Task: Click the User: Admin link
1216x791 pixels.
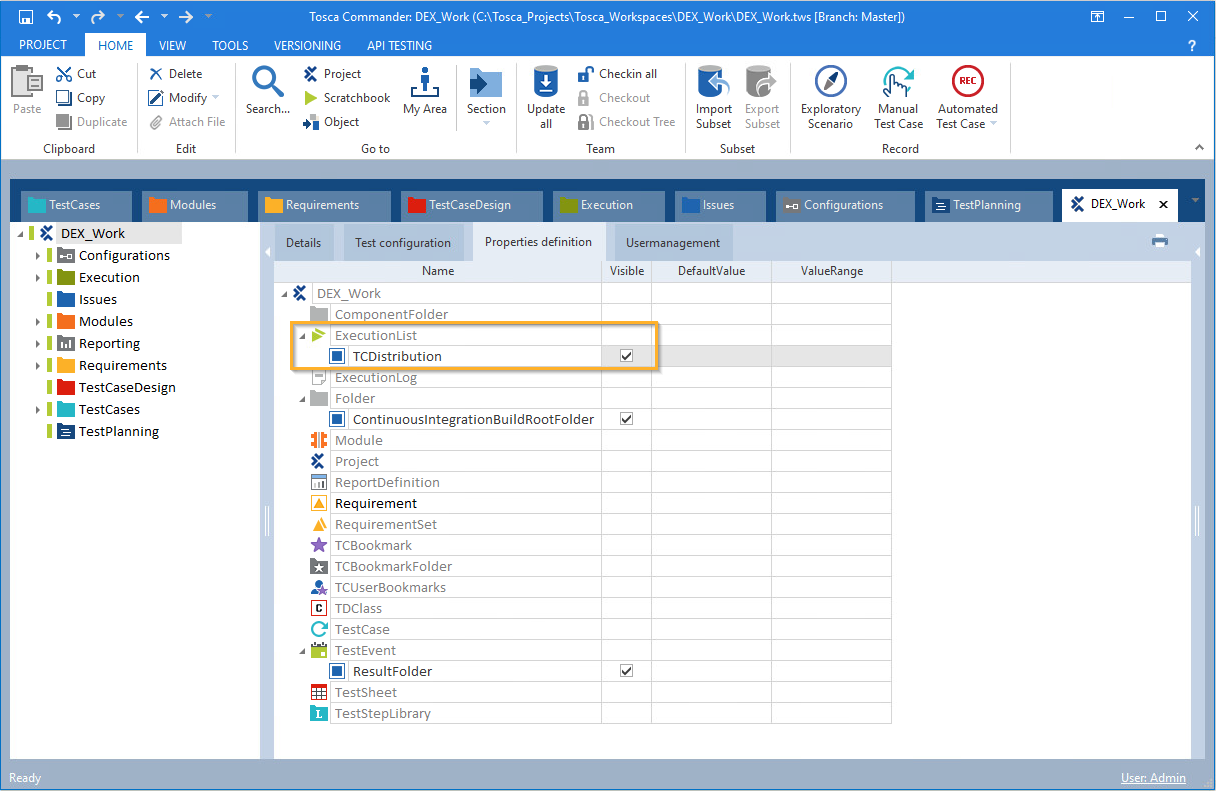Action: [1153, 778]
